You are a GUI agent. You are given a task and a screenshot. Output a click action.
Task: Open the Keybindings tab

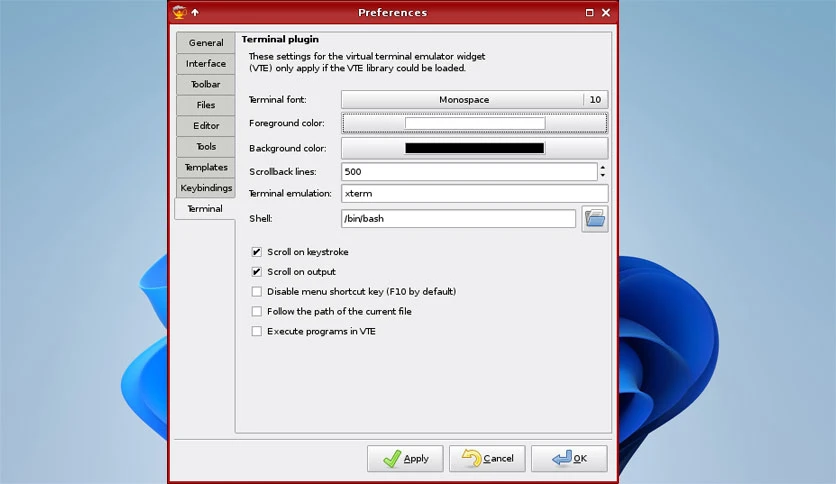pos(206,188)
